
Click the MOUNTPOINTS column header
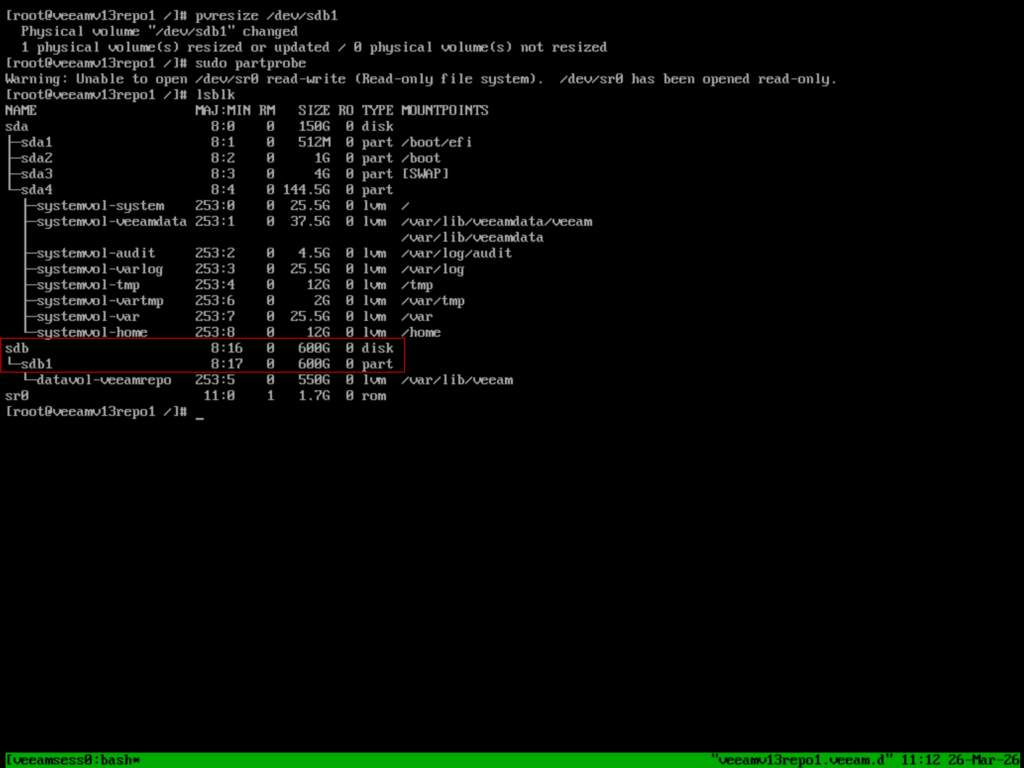coord(444,110)
